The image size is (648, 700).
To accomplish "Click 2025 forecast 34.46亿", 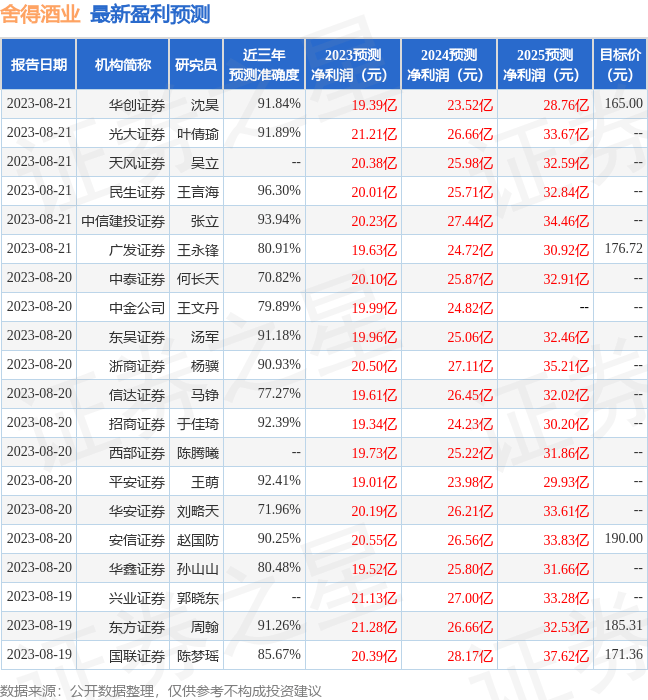I will click(x=566, y=221).
